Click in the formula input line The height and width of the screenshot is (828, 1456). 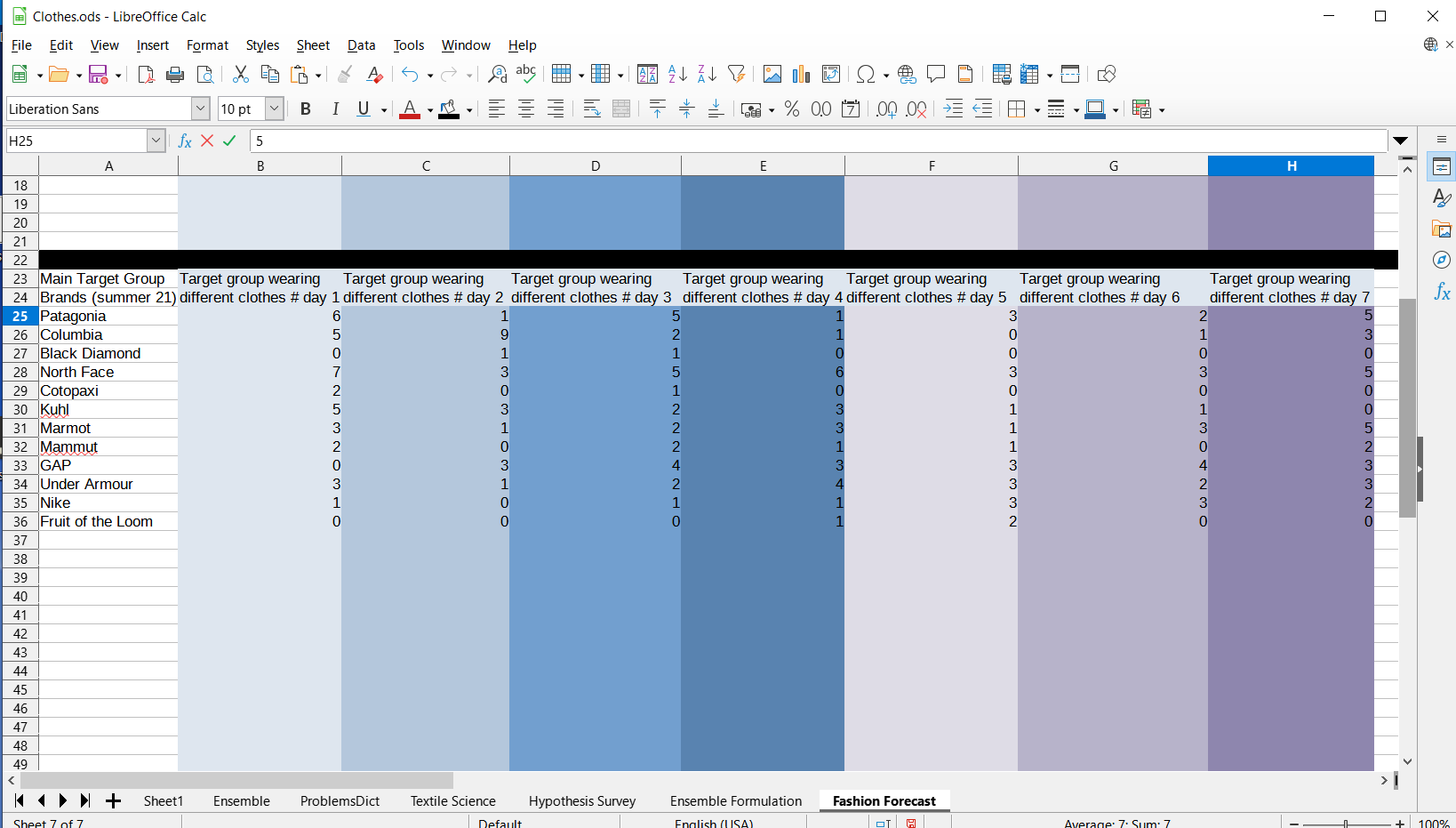coord(818,141)
